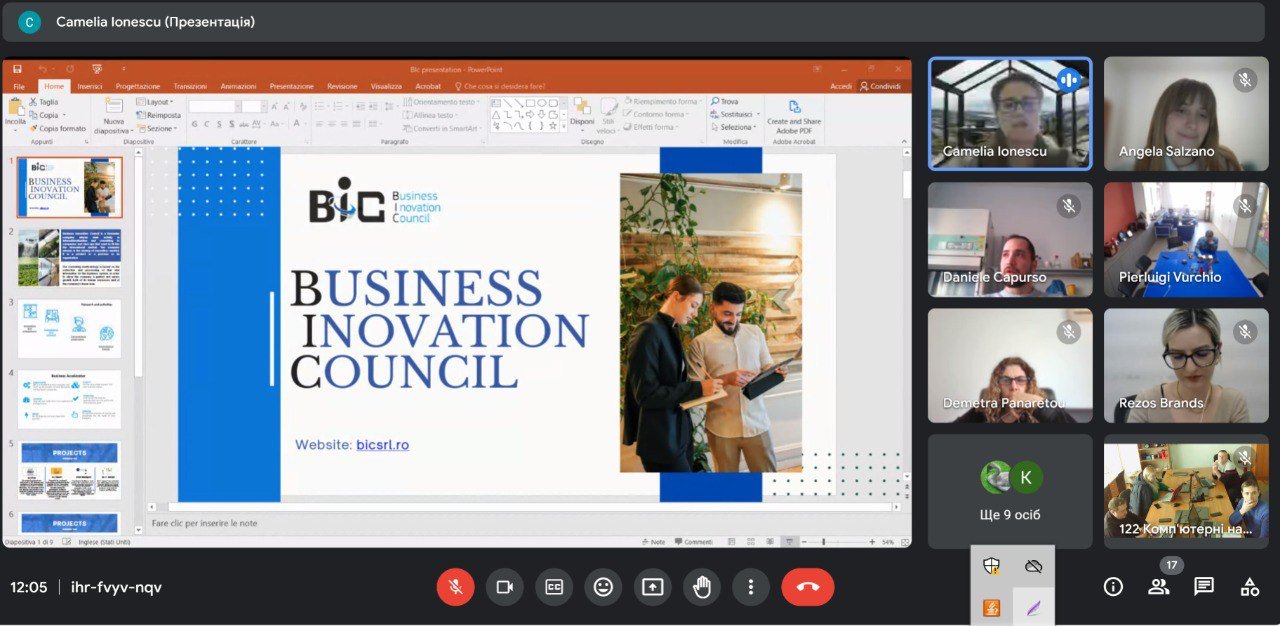Viewport: 1280px width, 626px height.
Task: Toggle italic (C) formatting
Action: tap(207, 124)
